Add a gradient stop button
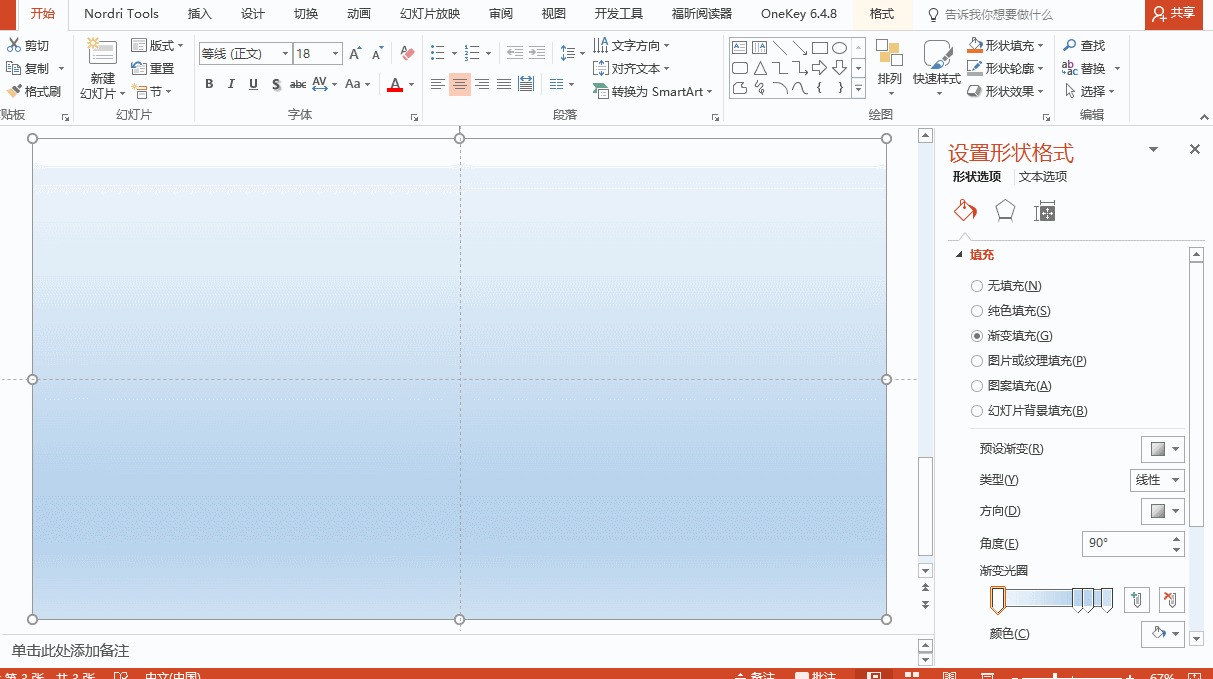Screen dimensions: 1213x679 (x=1136, y=600)
